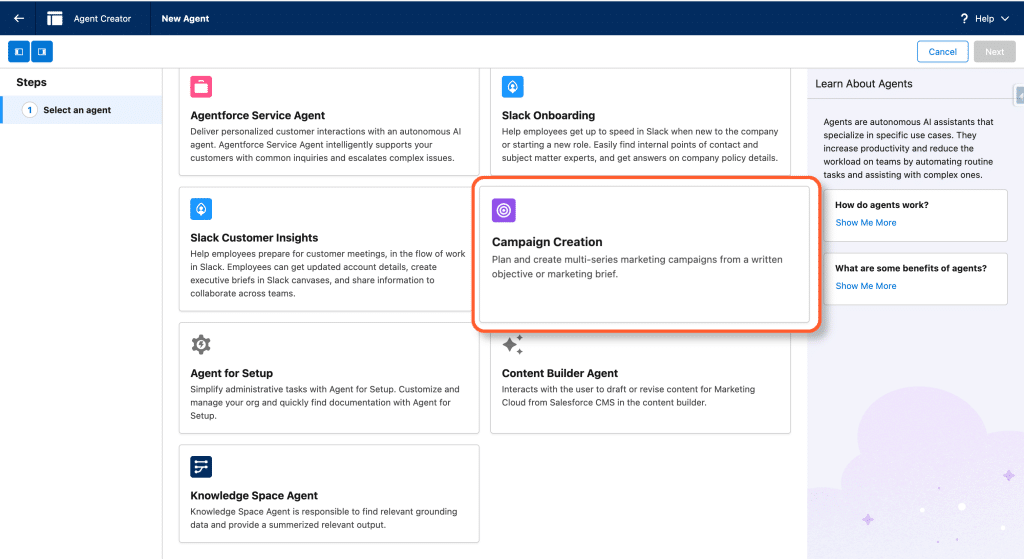Click the Next button
1024x559 pixels.
994,52
